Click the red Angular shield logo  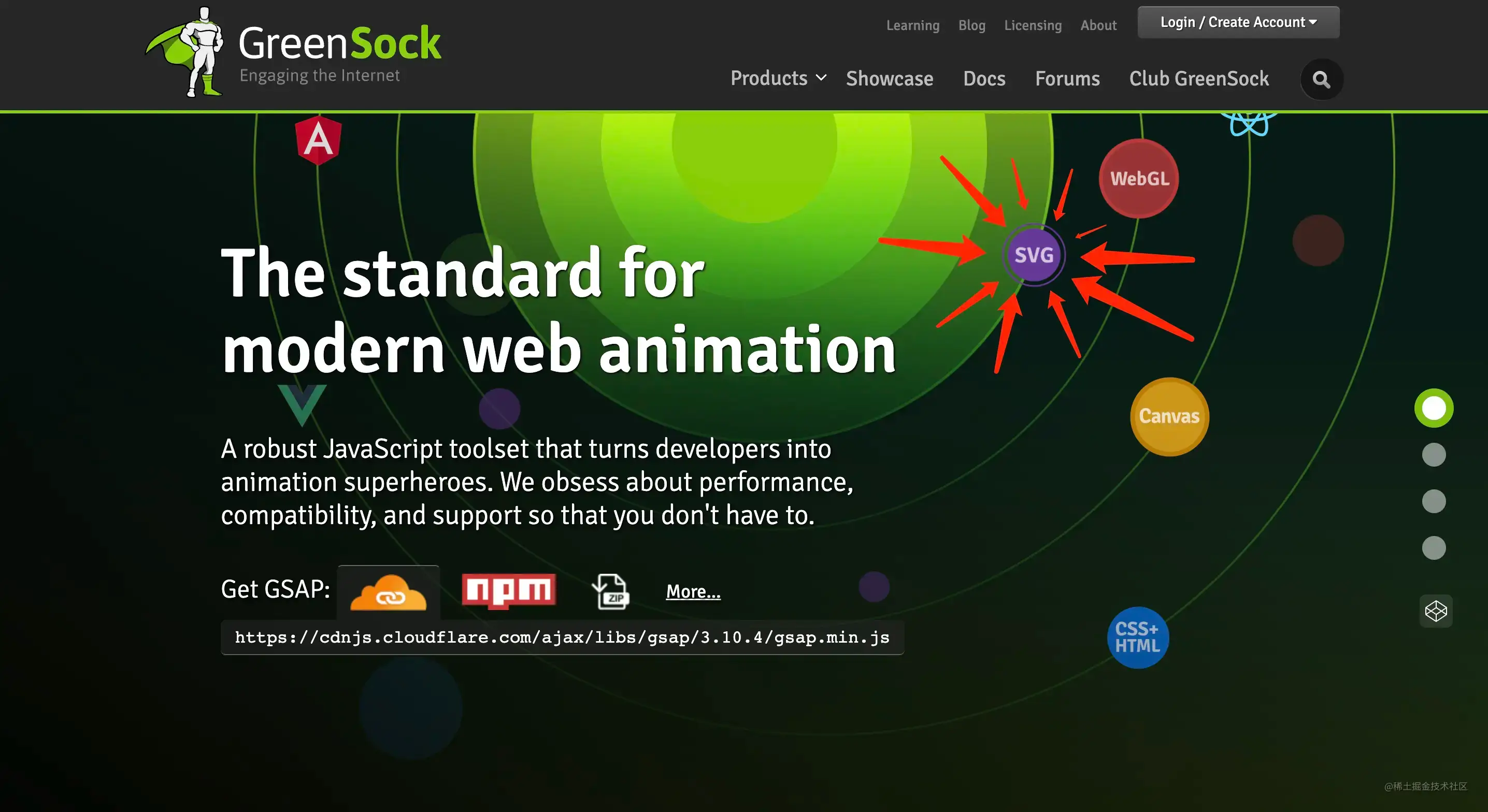point(318,140)
